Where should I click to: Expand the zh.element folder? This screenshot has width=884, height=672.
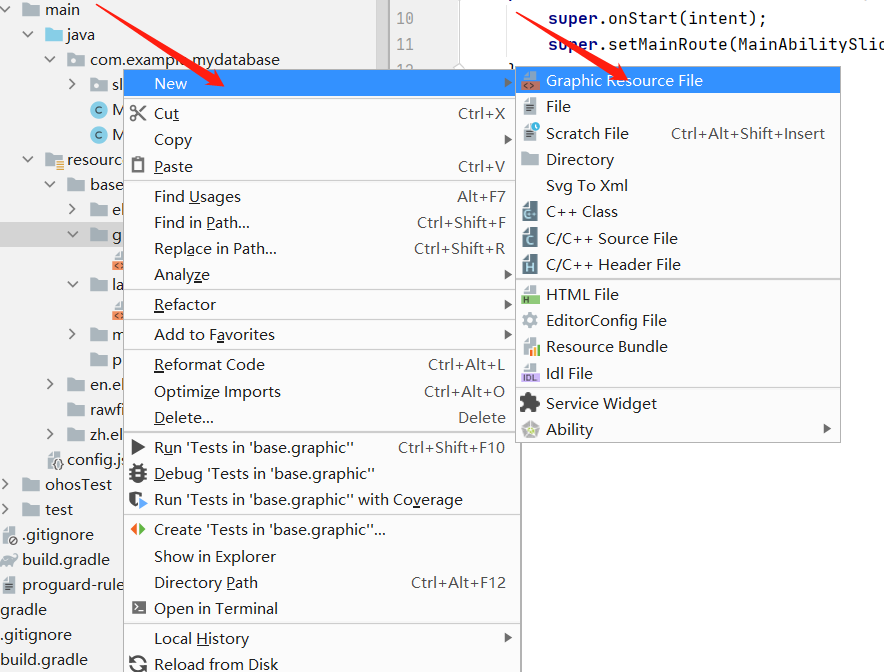pyautogui.click(x=50, y=434)
